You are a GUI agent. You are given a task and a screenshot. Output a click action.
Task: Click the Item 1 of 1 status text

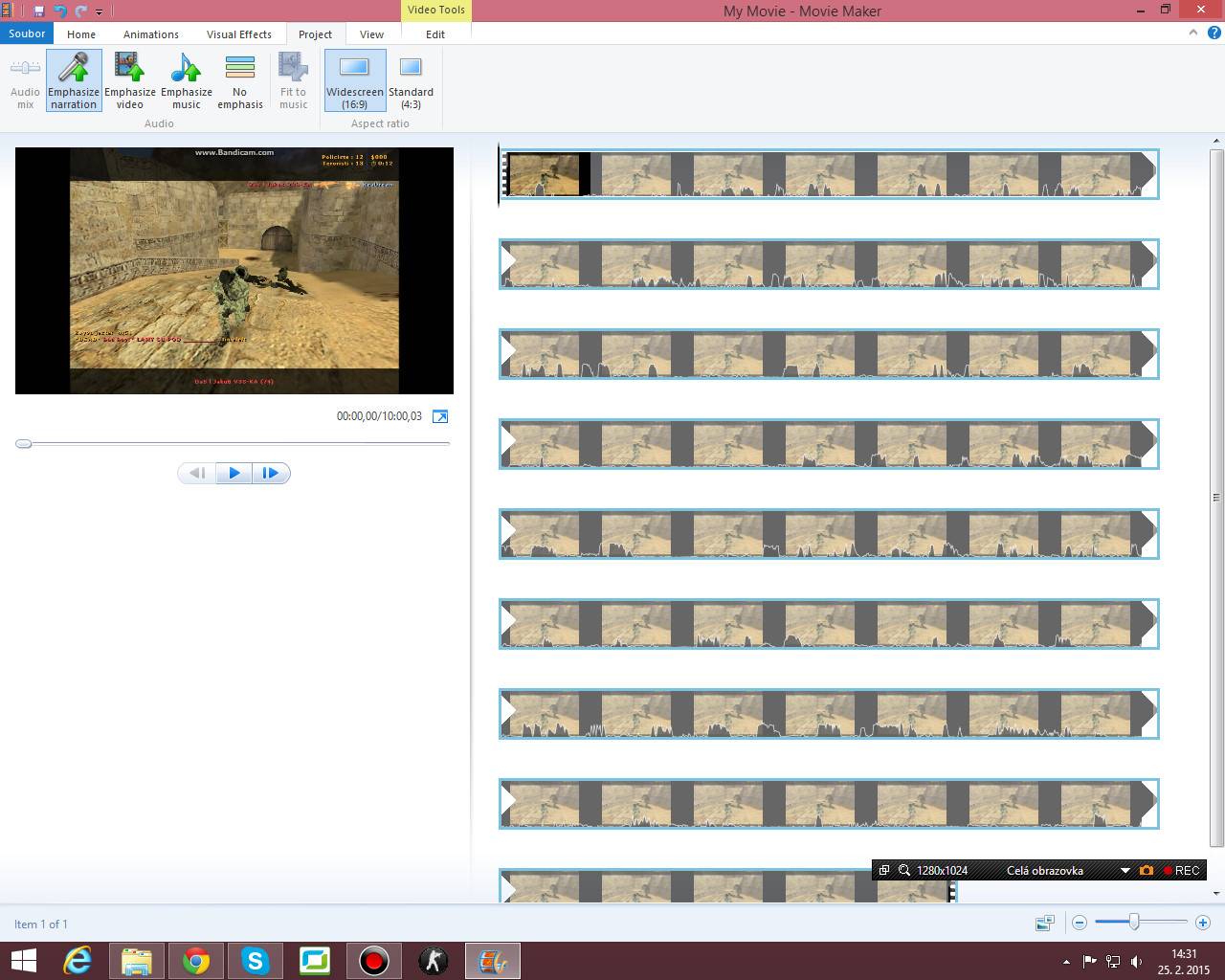click(41, 924)
